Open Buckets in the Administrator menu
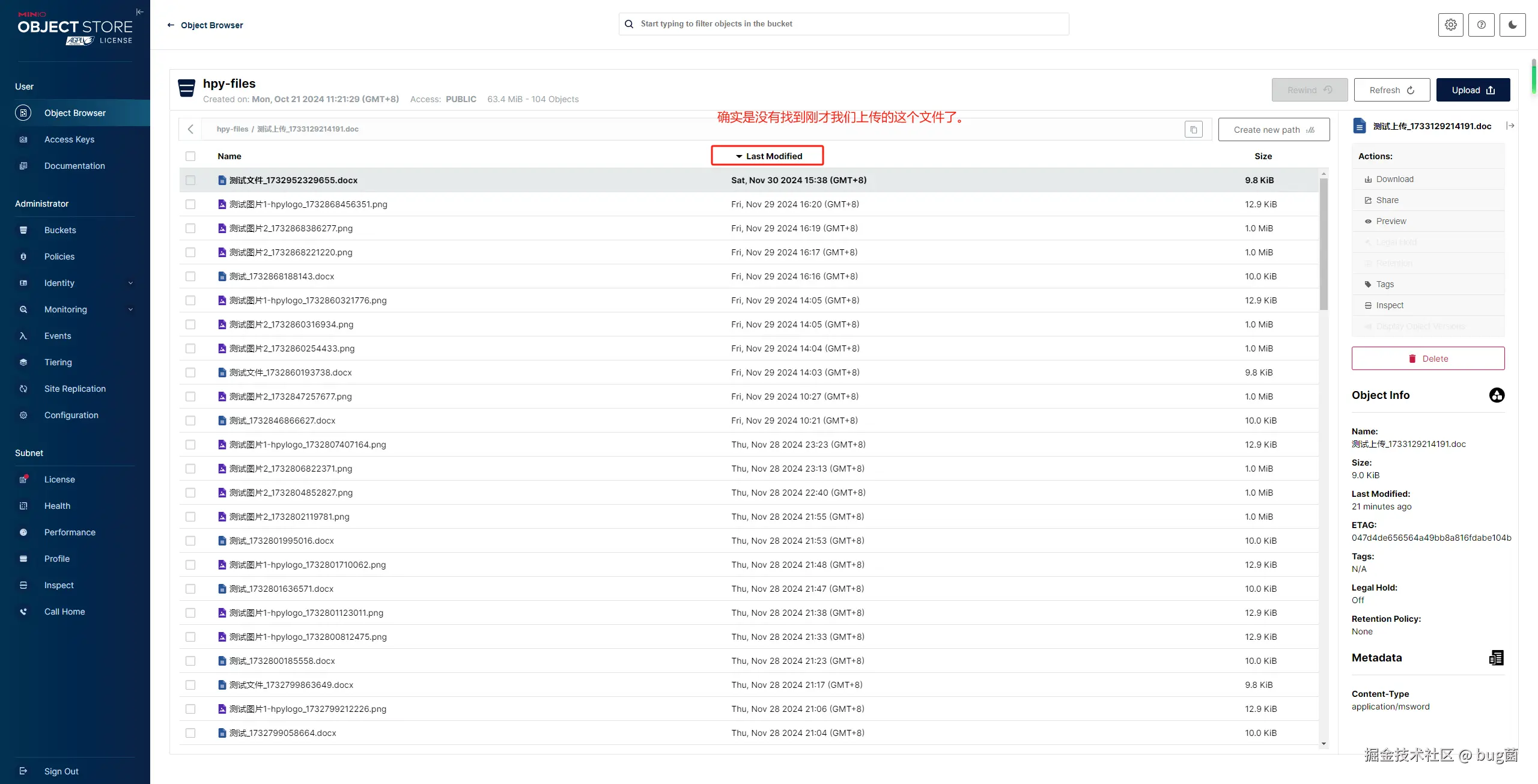Screen dimensions: 1538x784 coord(60,230)
